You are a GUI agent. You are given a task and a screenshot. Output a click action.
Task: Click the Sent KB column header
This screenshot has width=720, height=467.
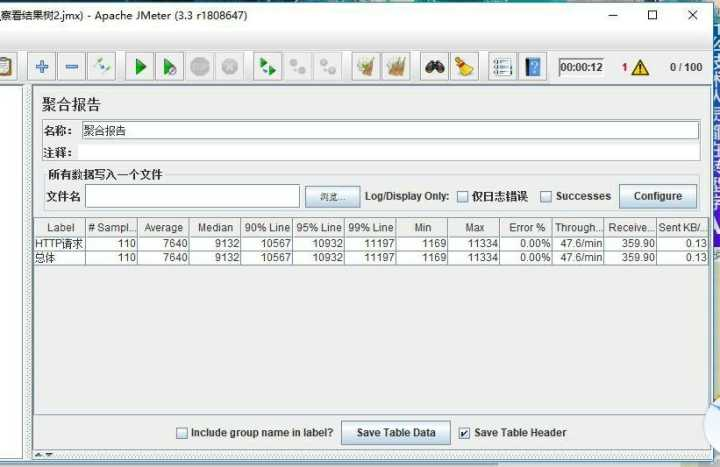pyautogui.click(x=682, y=227)
